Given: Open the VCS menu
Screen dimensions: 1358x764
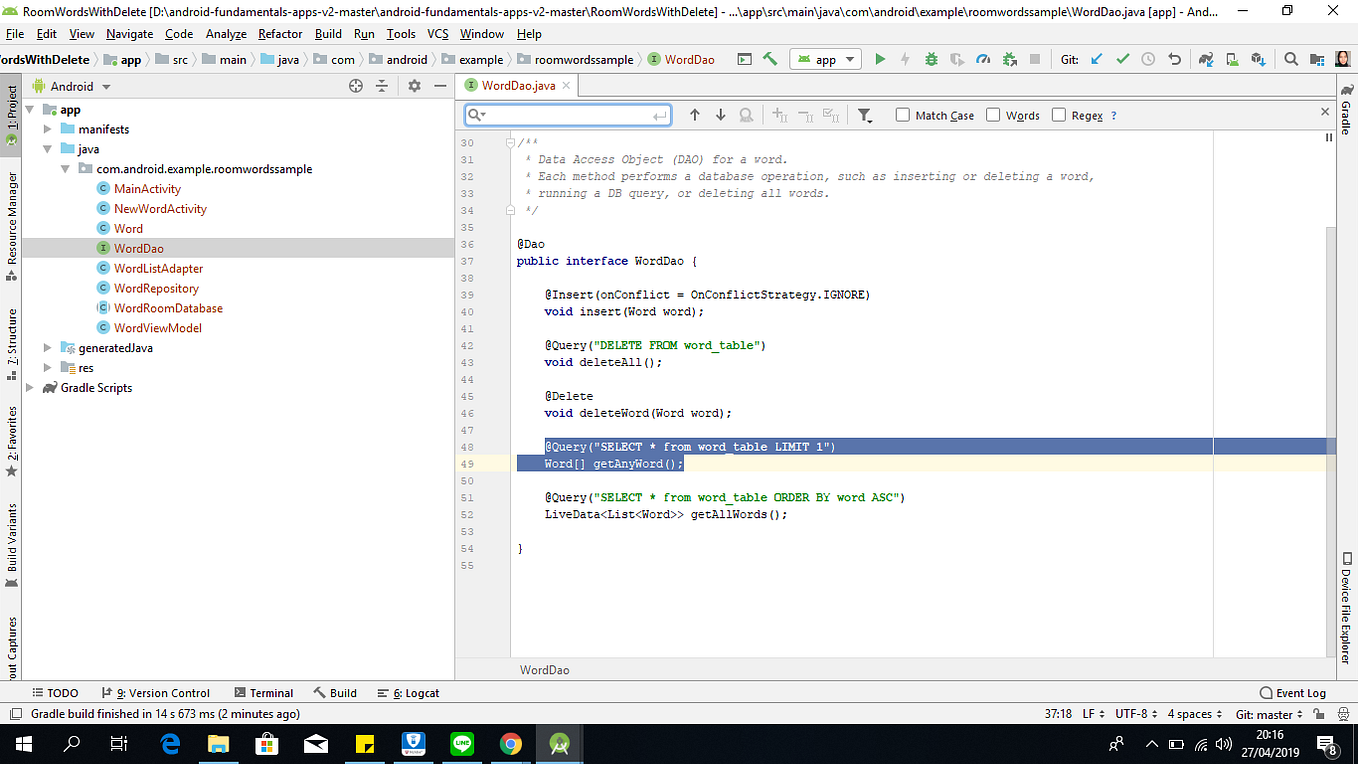Looking at the screenshot, I should pos(438,33).
